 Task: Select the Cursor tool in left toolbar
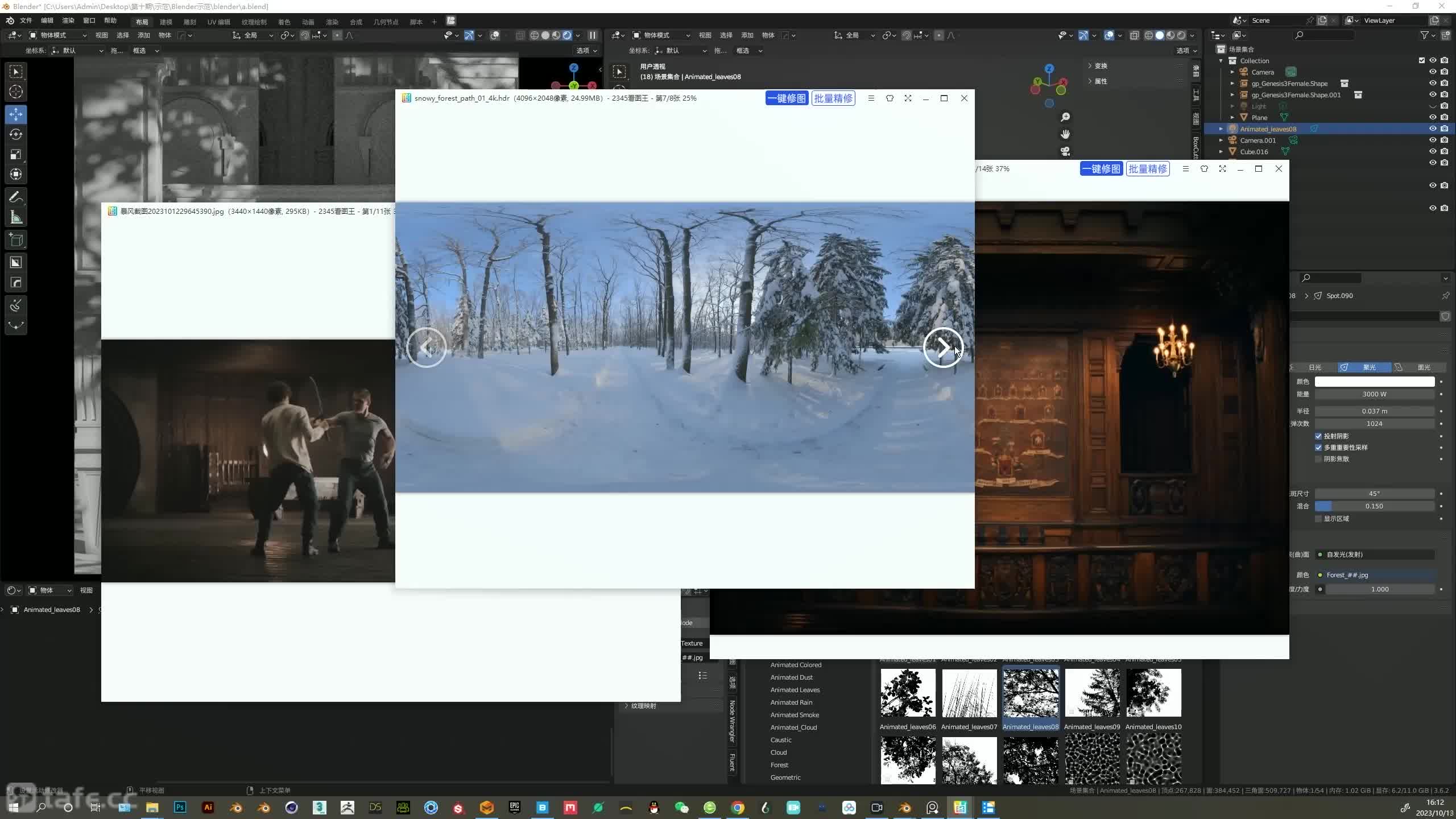(16, 92)
